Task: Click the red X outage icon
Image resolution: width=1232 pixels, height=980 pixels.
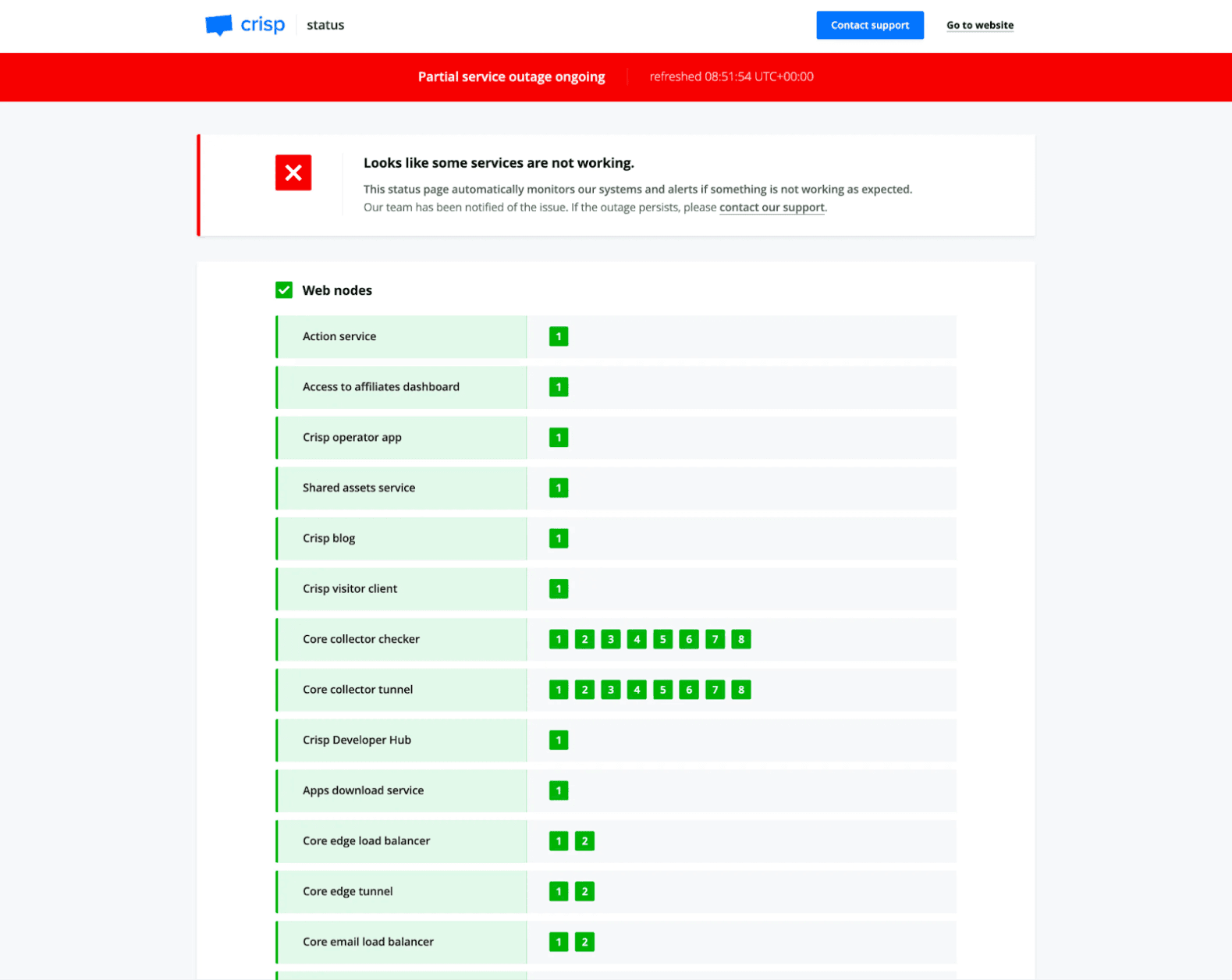Action: tap(293, 172)
